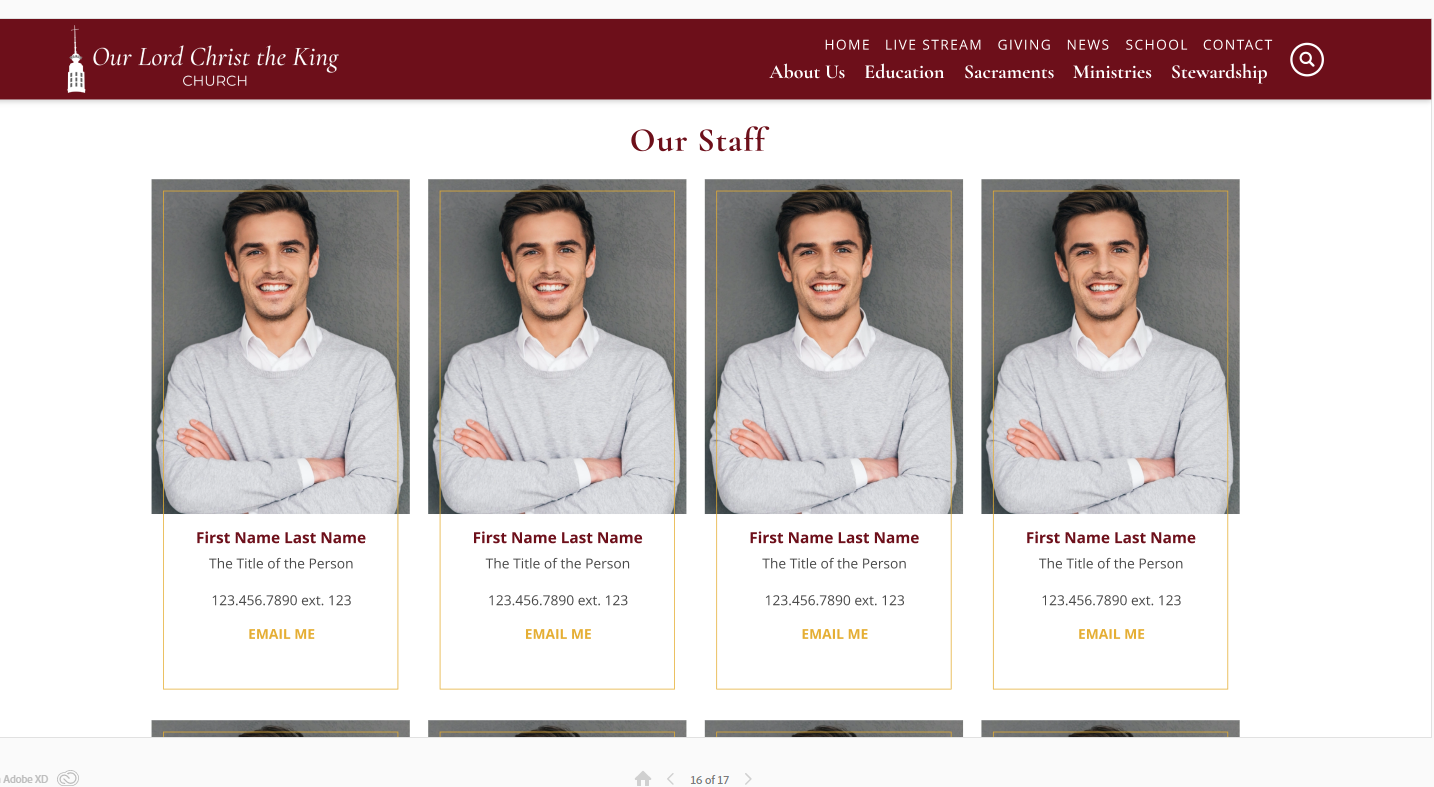Viewport: 1434px width, 787px height.
Task: Click the Creative Cloud icon at bottom-left
Action: pos(68,778)
